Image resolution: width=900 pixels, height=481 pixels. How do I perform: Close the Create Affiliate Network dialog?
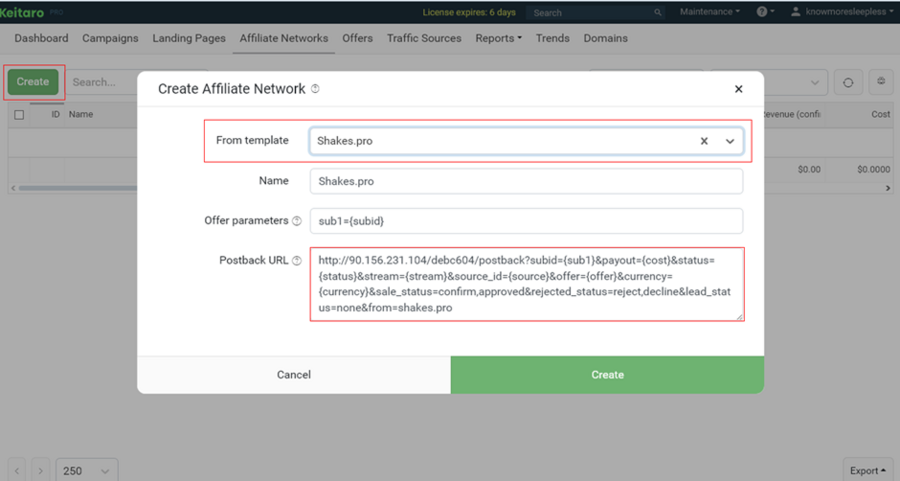click(x=739, y=89)
